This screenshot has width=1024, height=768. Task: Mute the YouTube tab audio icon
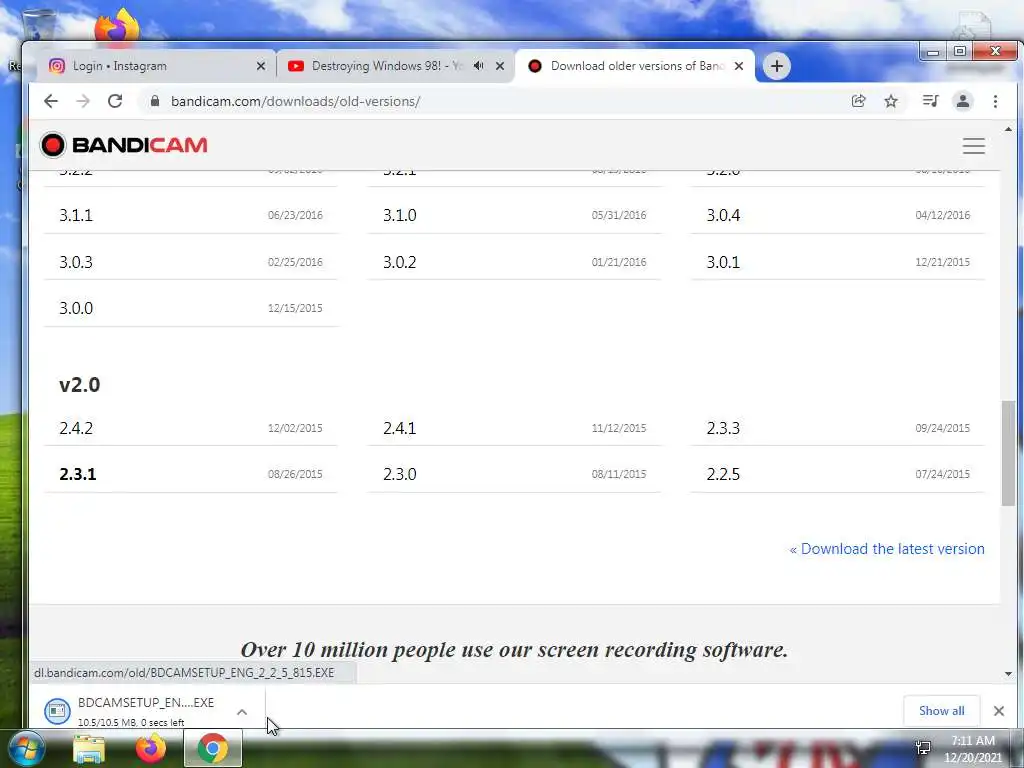pos(479,66)
